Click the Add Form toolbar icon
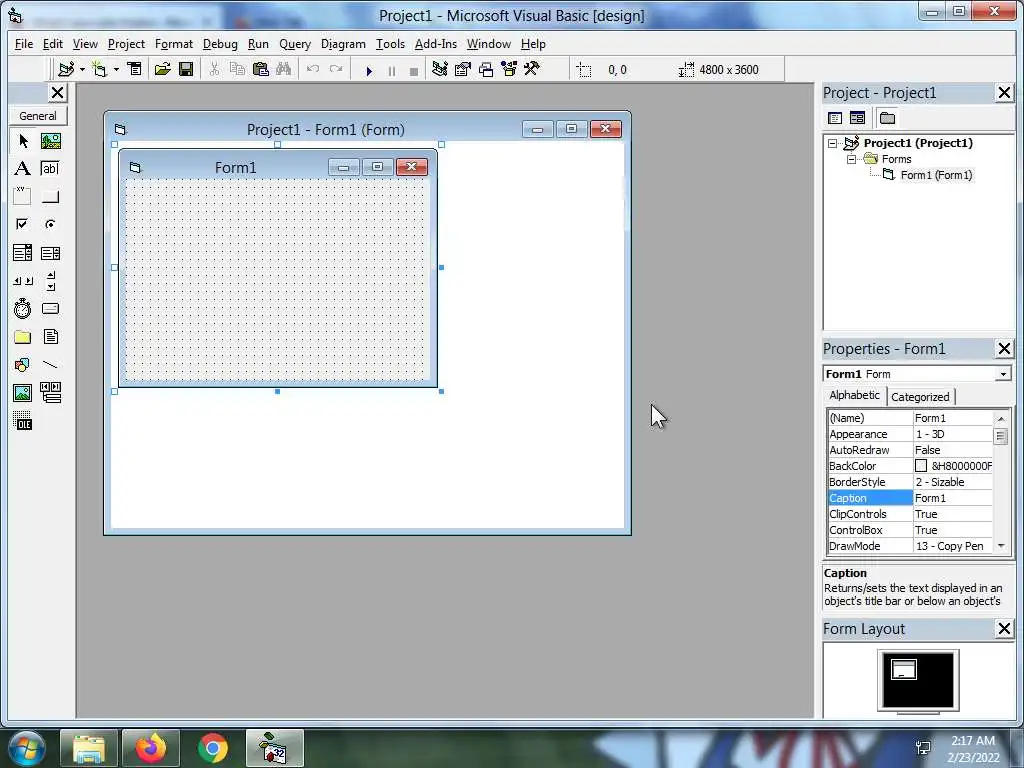 [x=99, y=69]
